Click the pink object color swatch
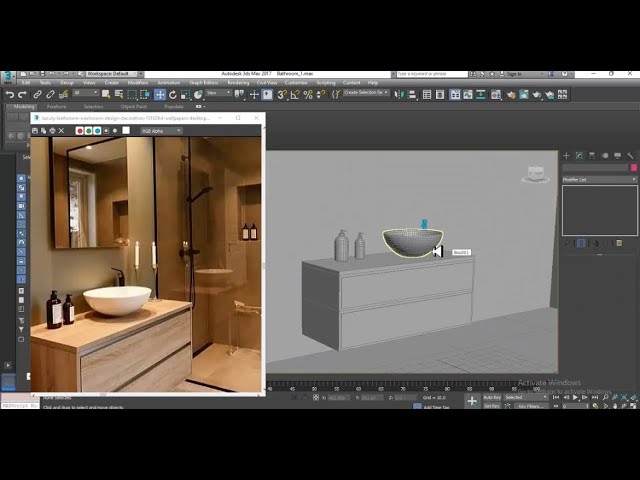 pos(633,168)
